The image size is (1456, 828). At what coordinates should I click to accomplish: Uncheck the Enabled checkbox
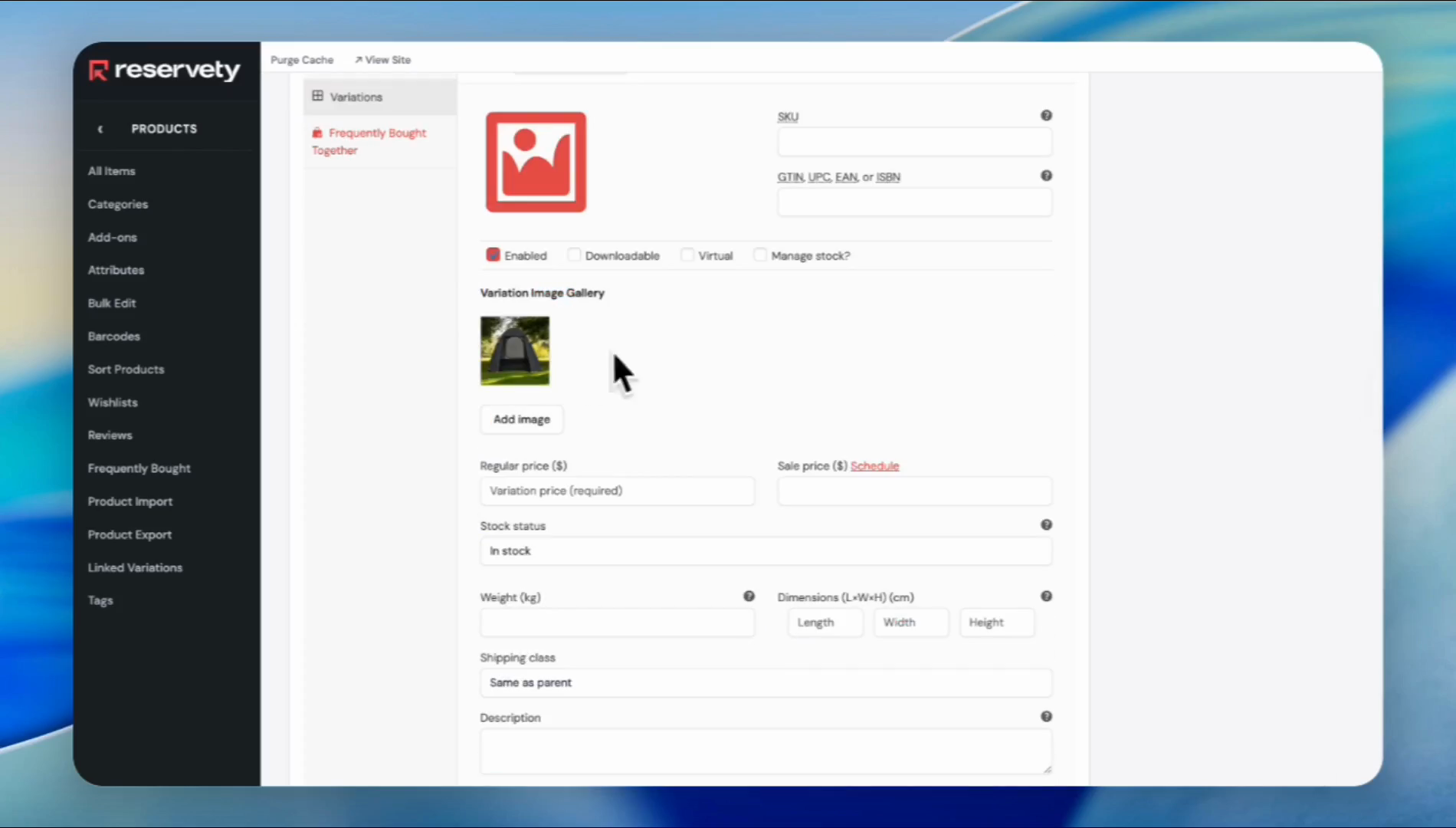[x=493, y=255]
